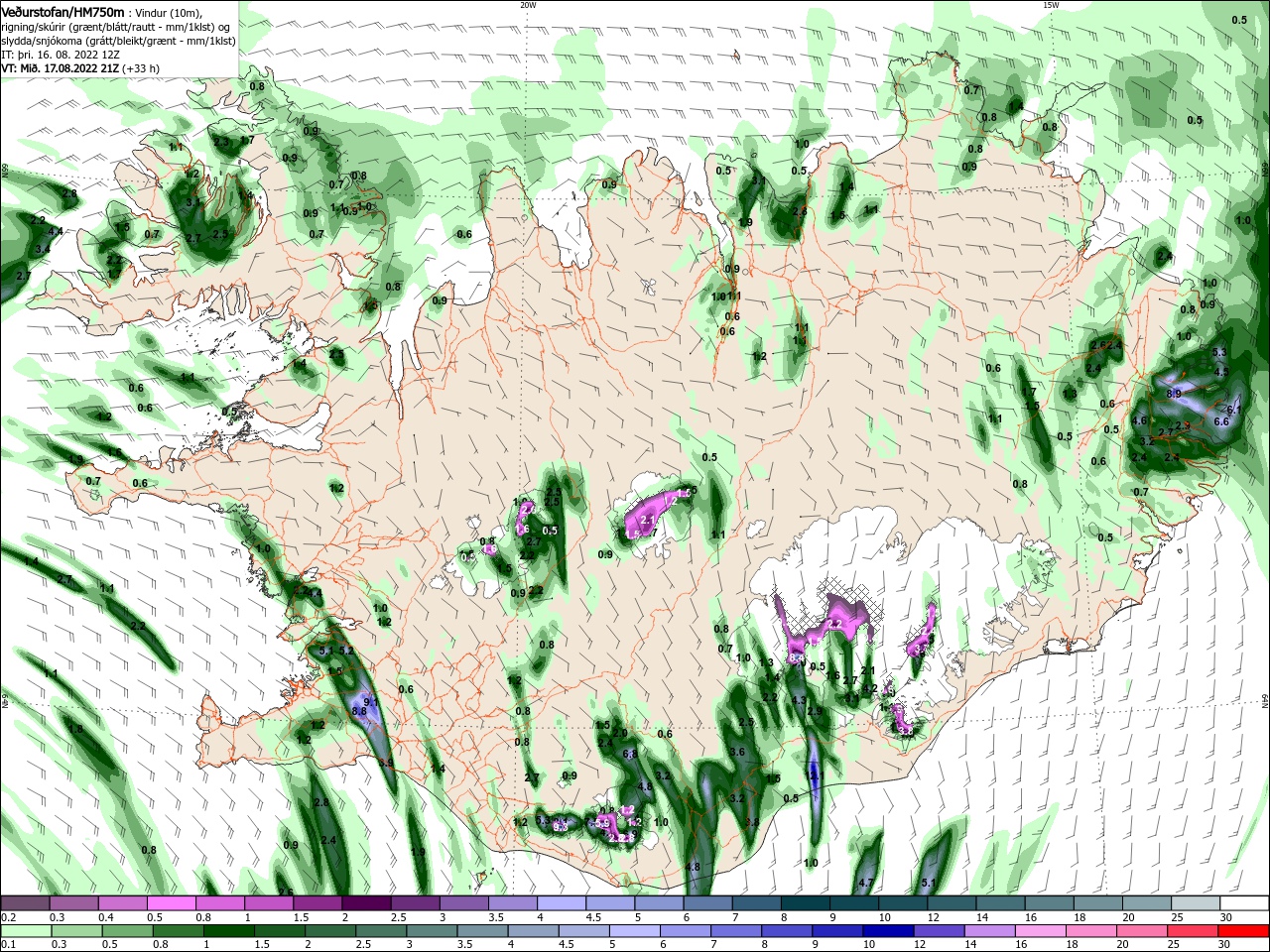The width and height of the screenshot is (1270, 952).
Task: Click the slydda/snjókoma legend description line
Action: pyautogui.click(x=119, y=41)
